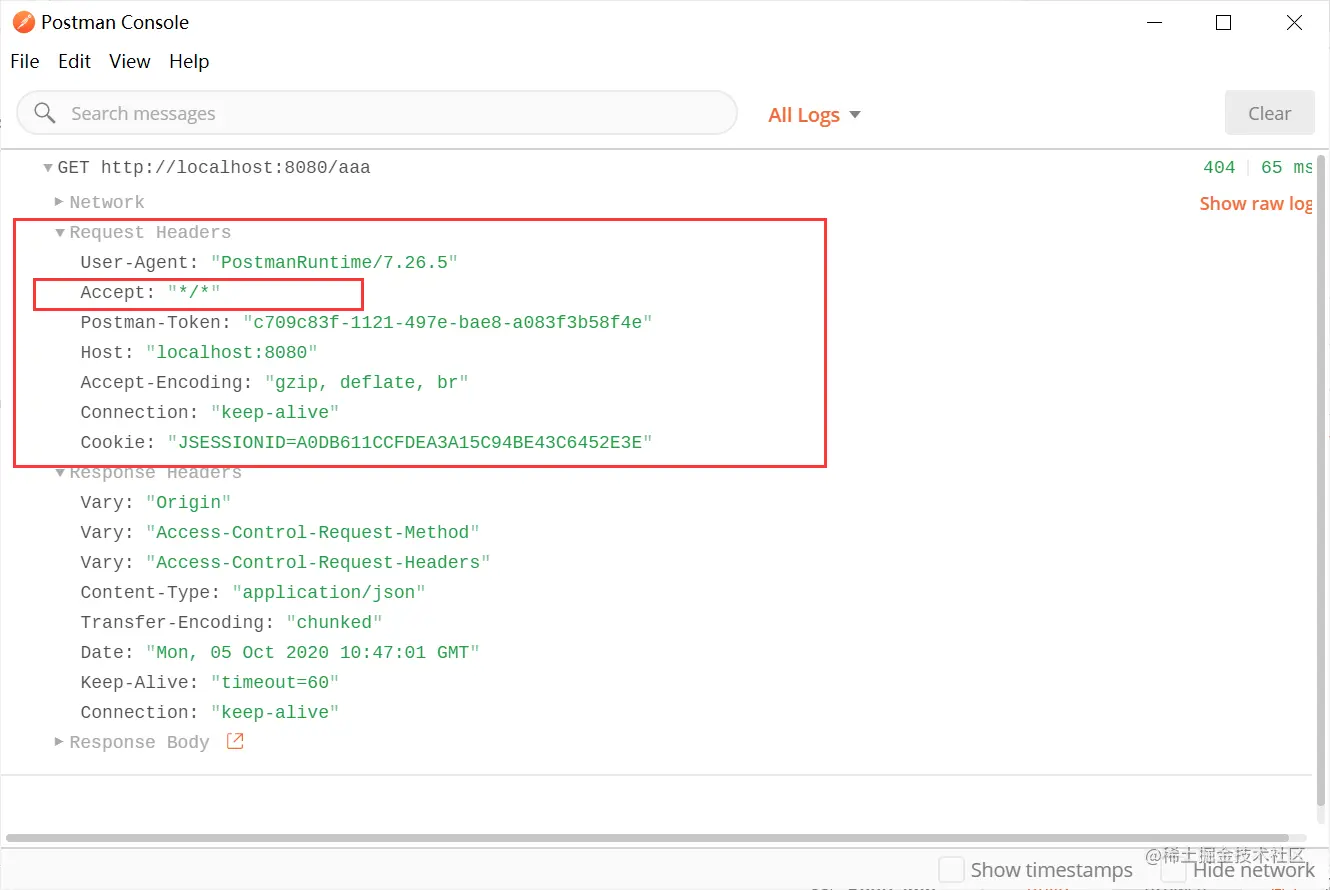Click the Postman-Token header value
The height and width of the screenshot is (890, 1330).
pos(448,322)
